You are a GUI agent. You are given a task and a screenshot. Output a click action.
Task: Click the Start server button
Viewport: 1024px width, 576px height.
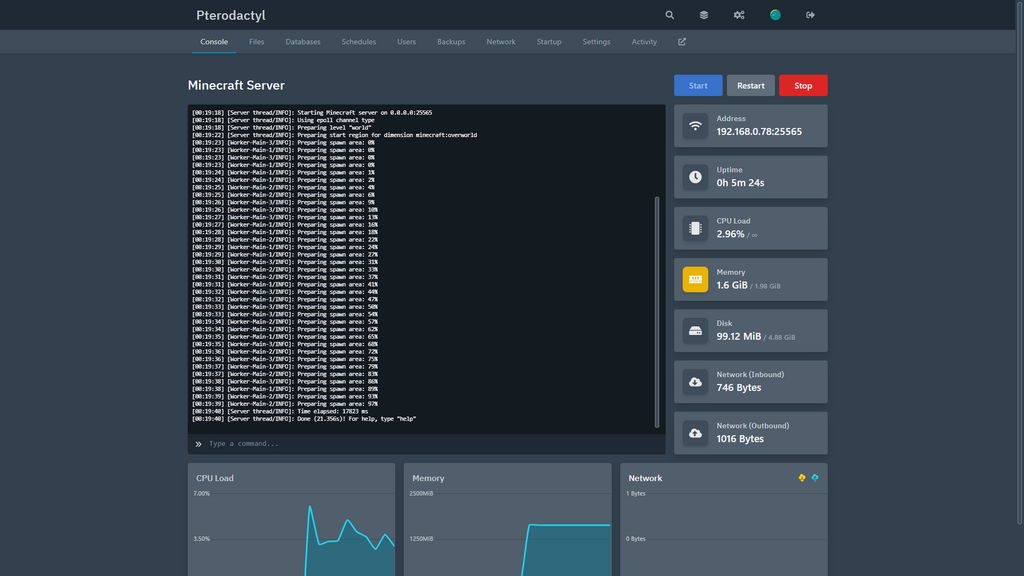coord(698,86)
